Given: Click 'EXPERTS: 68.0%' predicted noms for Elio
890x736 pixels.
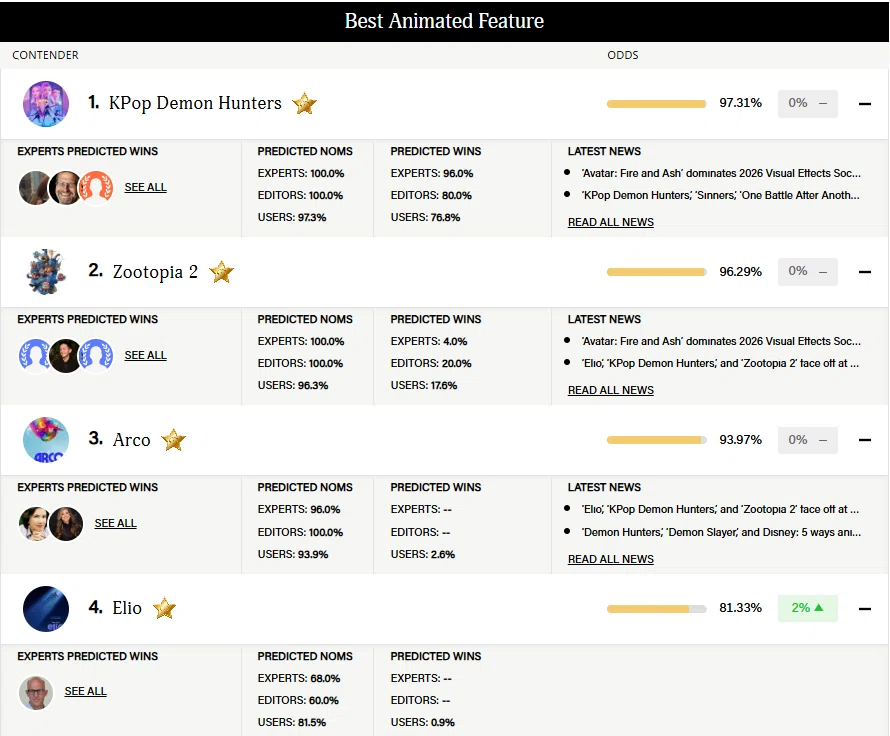Looking at the screenshot, I should [299, 678].
